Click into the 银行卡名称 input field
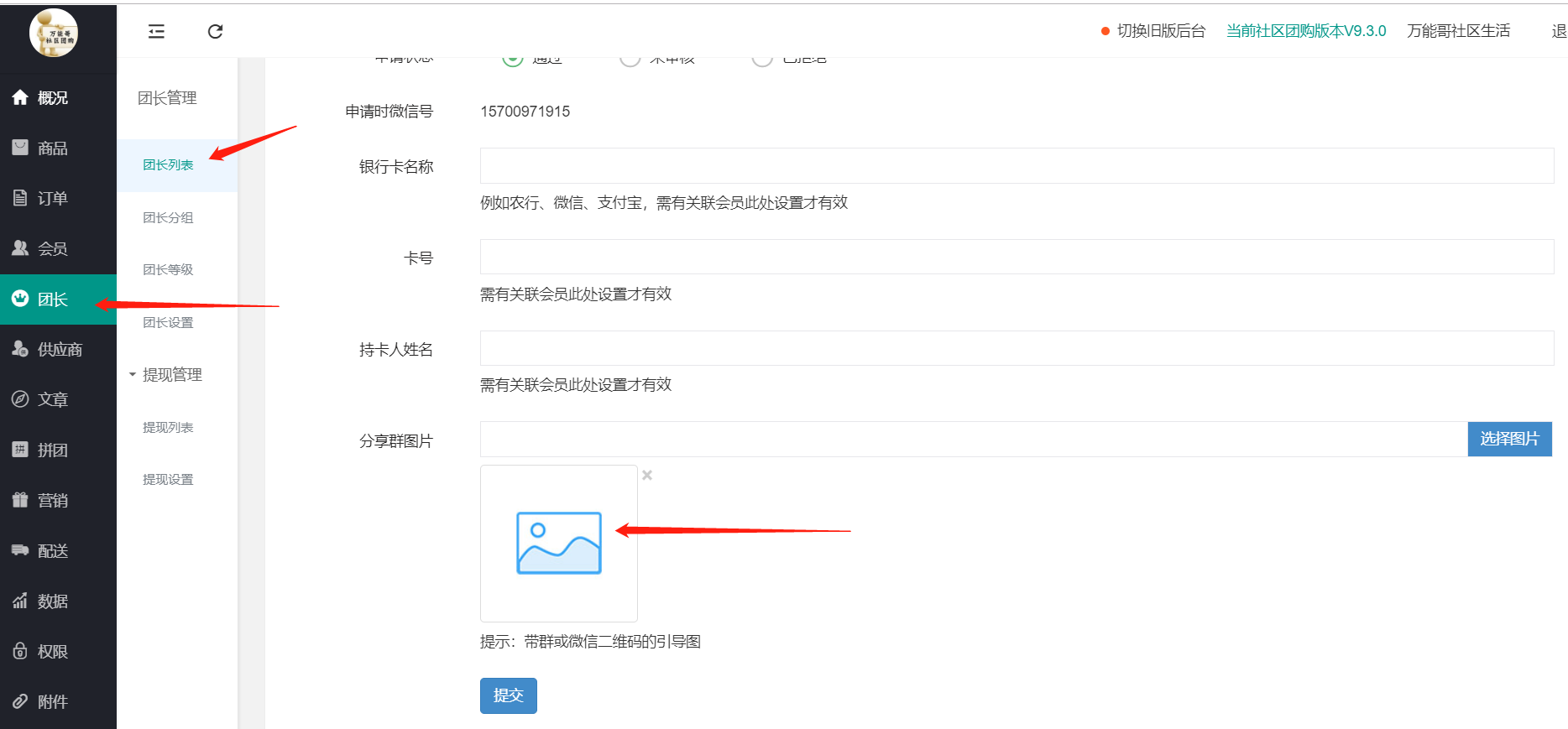This screenshot has width=1568, height=729. 1016,166
